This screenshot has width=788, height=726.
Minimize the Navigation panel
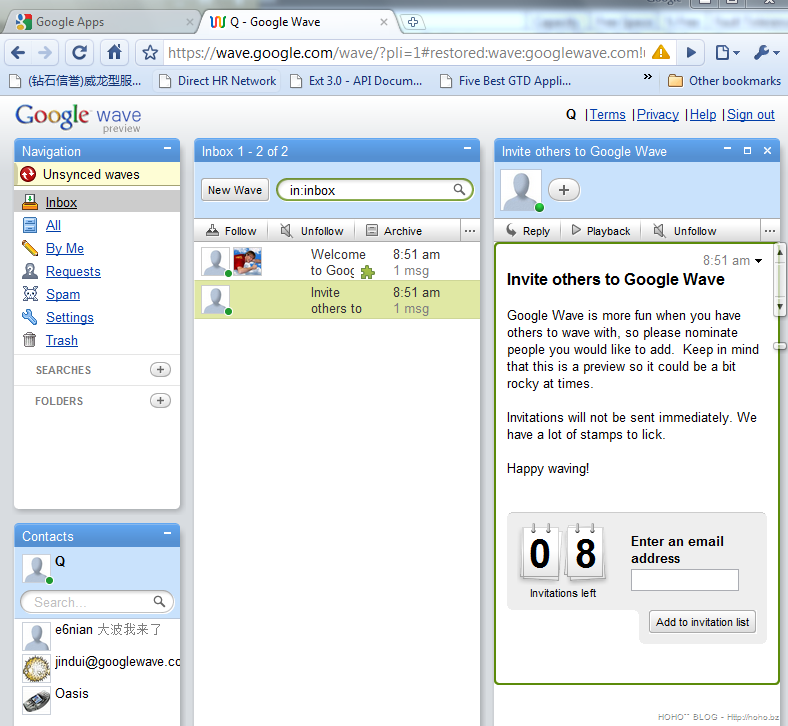(x=167, y=149)
